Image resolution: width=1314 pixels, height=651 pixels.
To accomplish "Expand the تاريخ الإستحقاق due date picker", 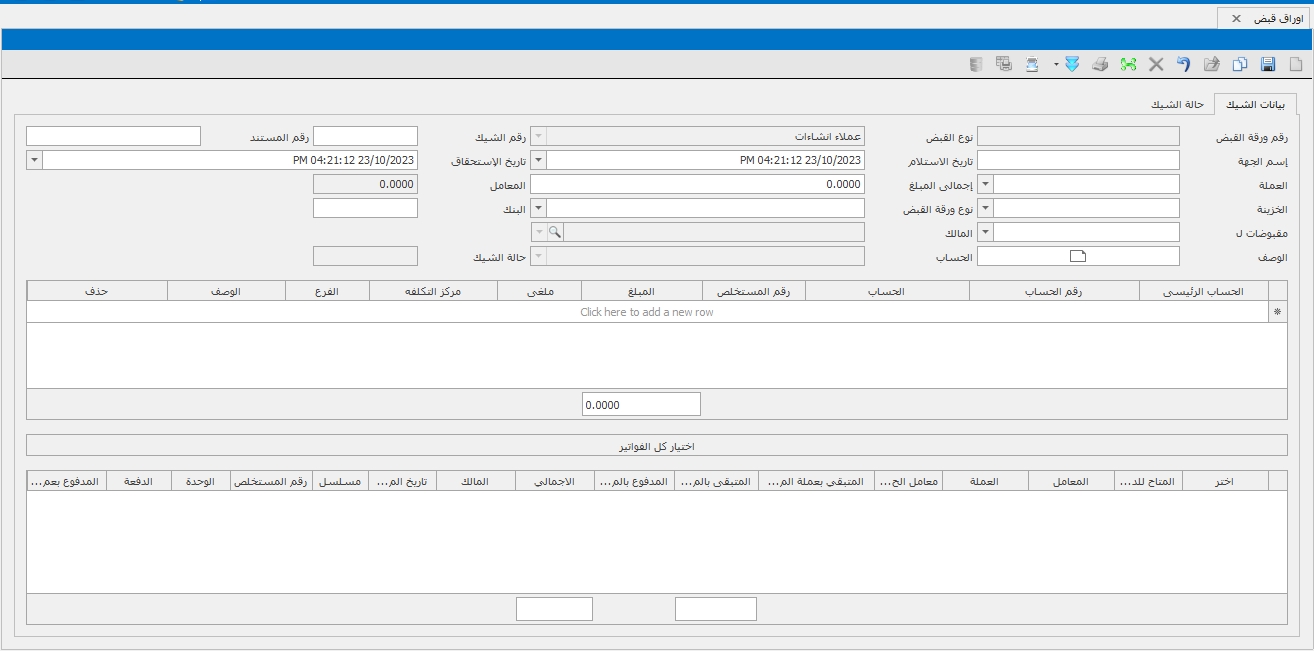I will coord(35,160).
